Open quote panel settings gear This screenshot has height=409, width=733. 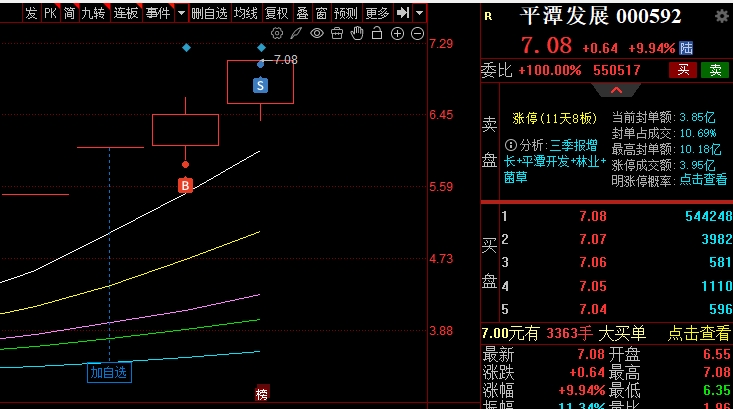pyautogui.click(x=722, y=16)
